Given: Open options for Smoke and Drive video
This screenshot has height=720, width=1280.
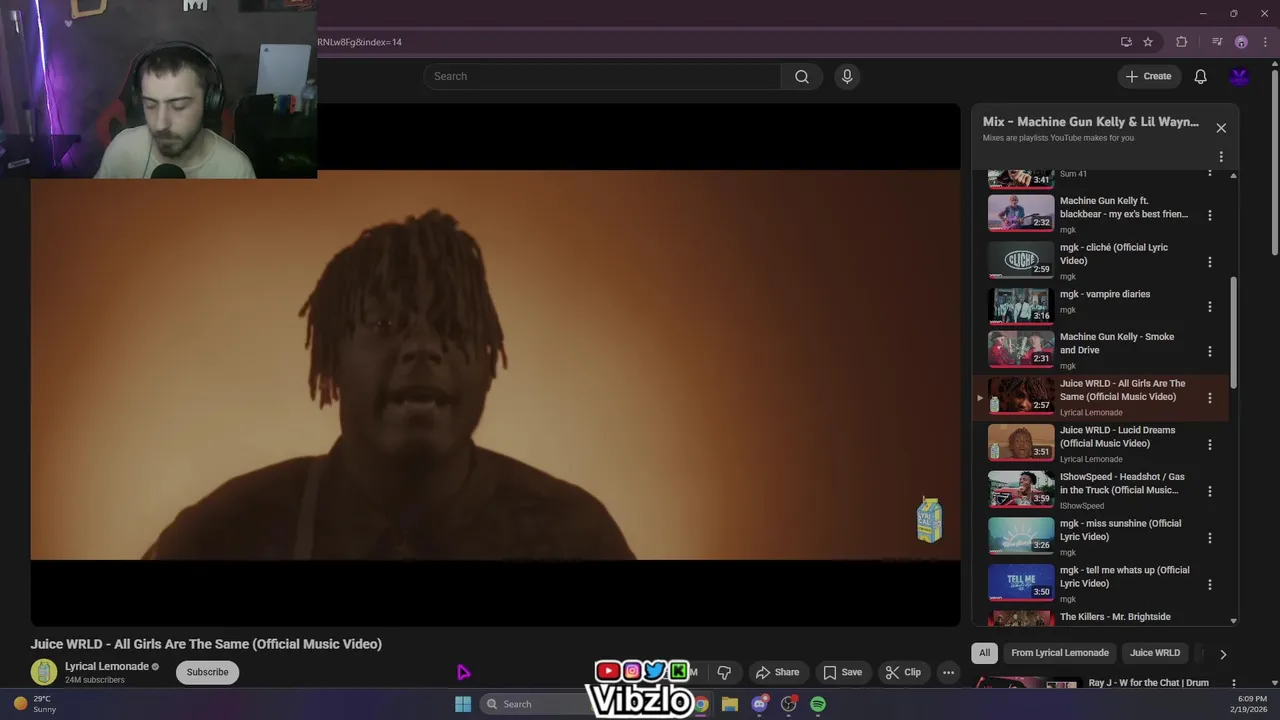Looking at the screenshot, I should point(1210,351).
